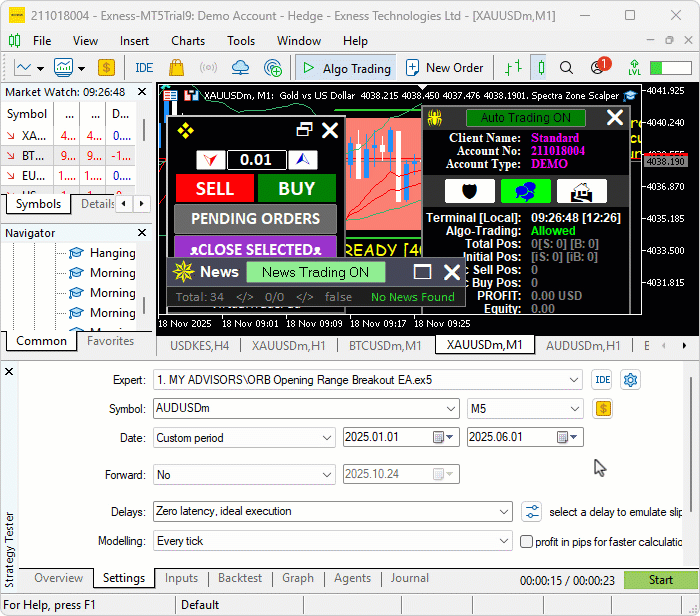Click the 0.01 lot size field
The width and height of the screenshot is (700, 616).
pos(256,160)
